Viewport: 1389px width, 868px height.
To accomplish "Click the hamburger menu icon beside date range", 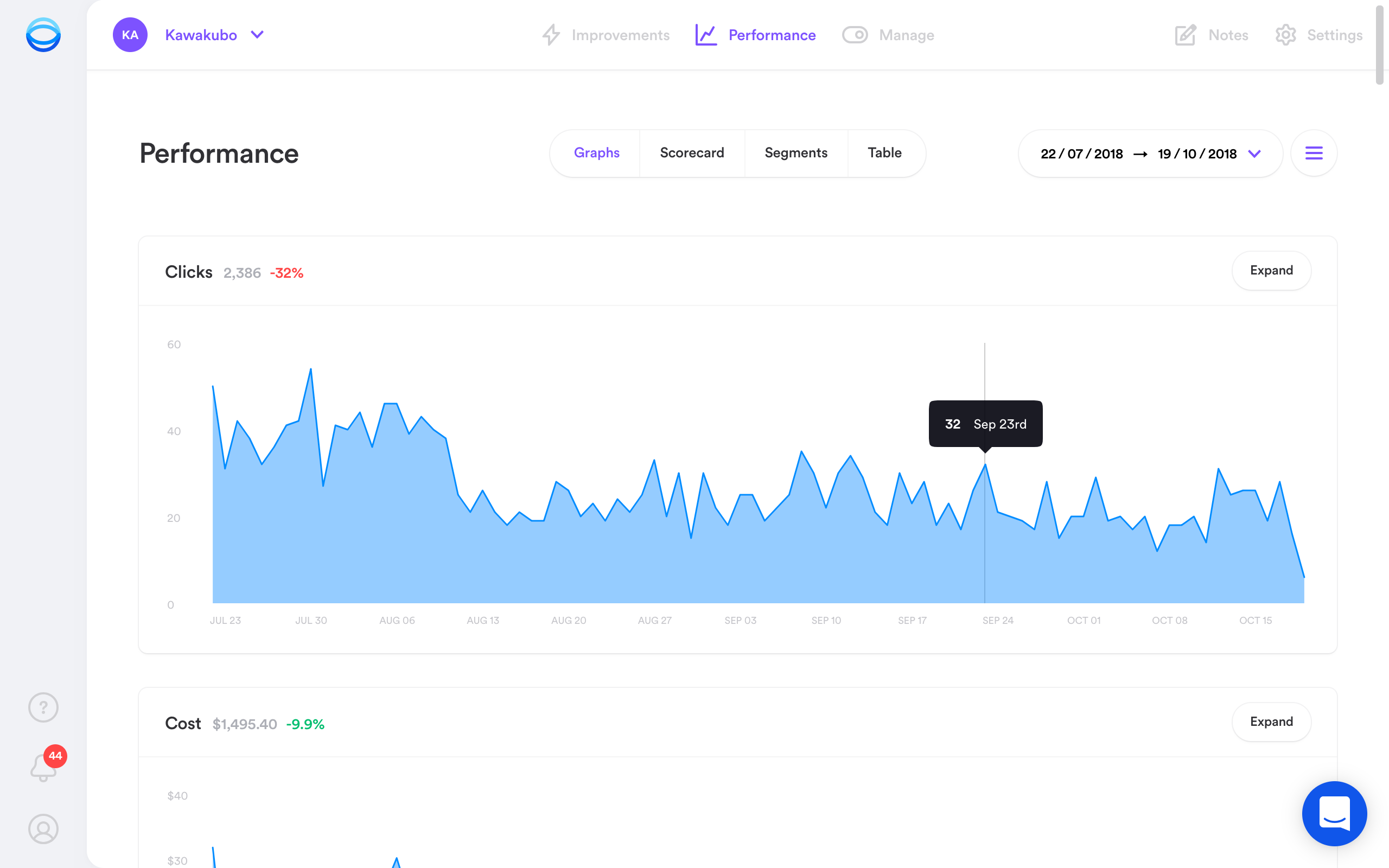I will pyautogui.click(x=1313, y=154).
